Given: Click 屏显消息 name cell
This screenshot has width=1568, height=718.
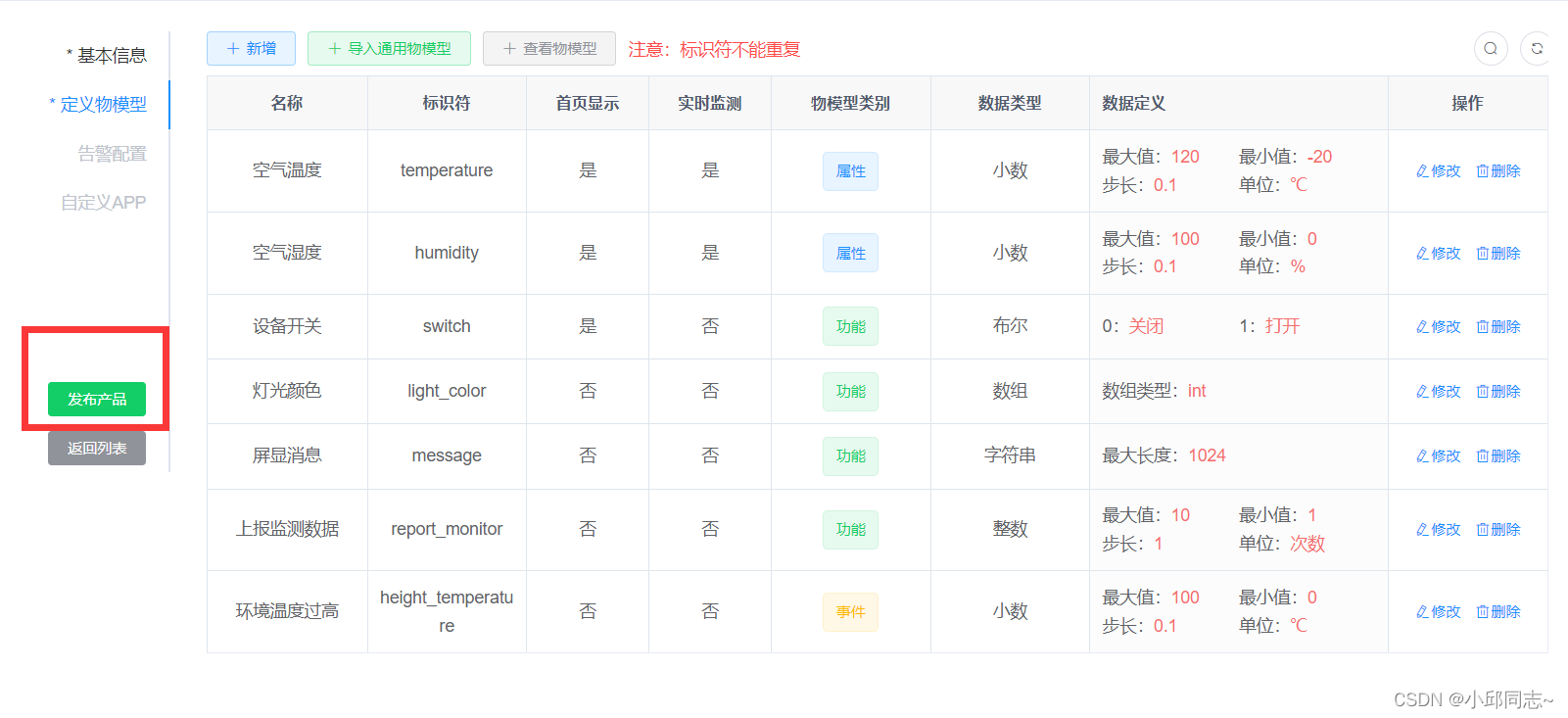Looking at the screenshot, I should click(x=287, y=455).
